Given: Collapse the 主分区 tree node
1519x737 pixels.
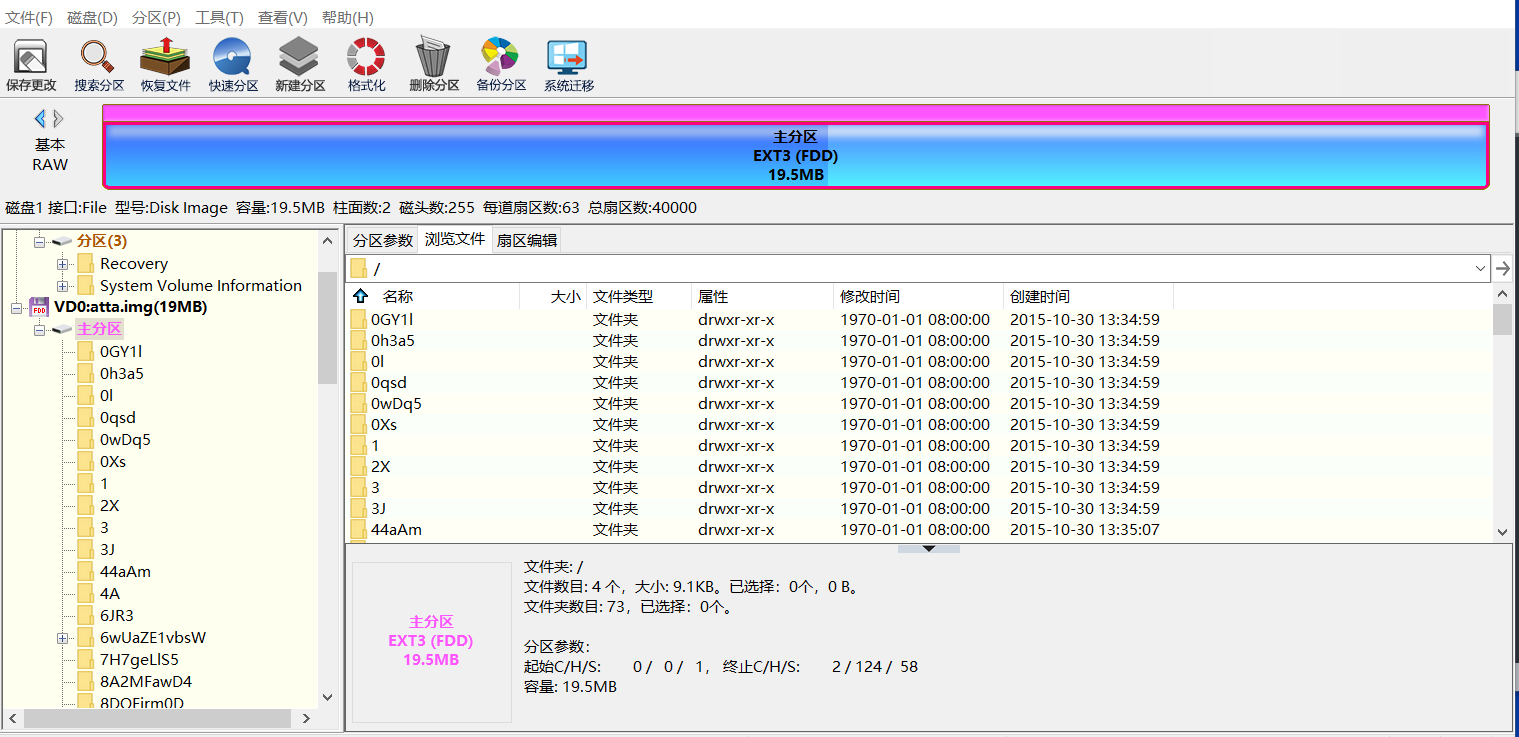Looking at the screenshot, I should 40,330.
